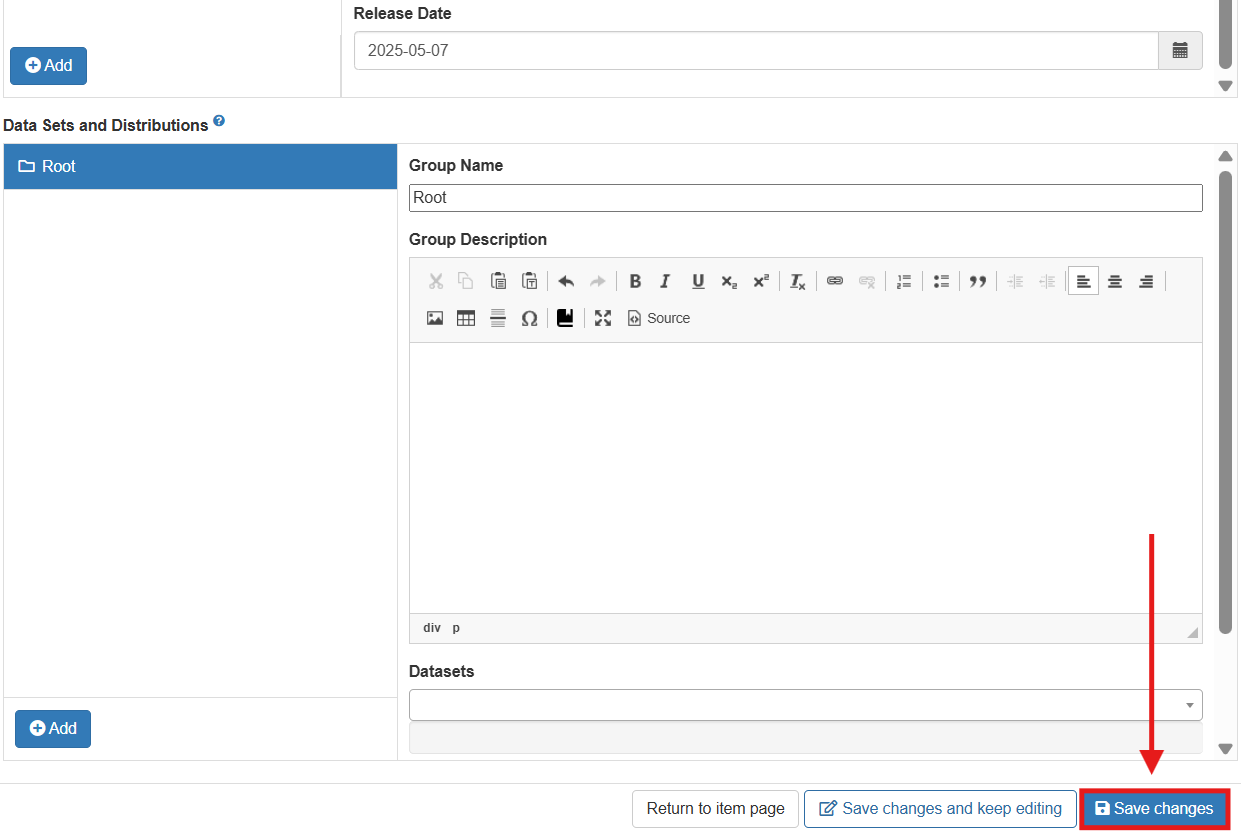The image size is (1241, 832).
Task: Click the block quote icon
Action: [978, 281]
